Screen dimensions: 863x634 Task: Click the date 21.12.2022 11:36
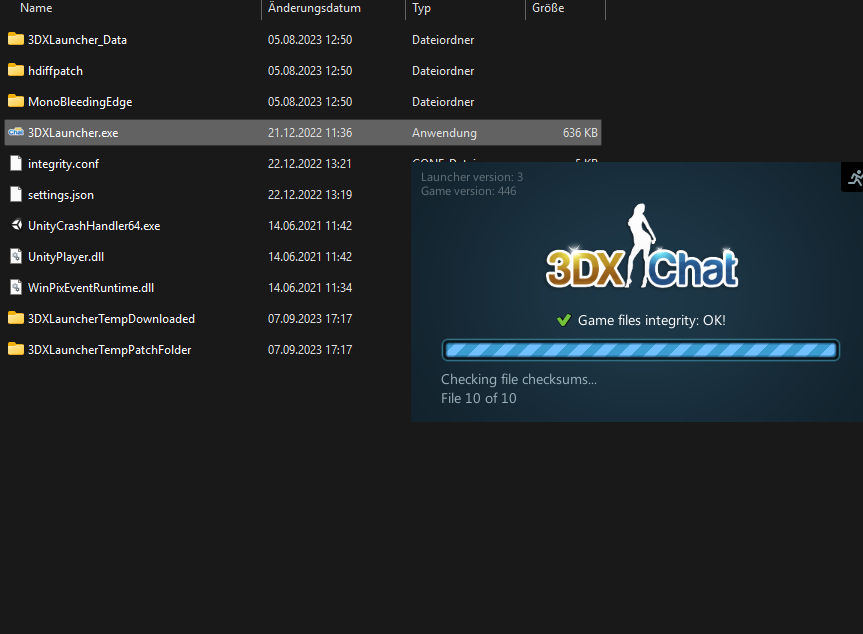pyautogui.click(x=310, y=133)
